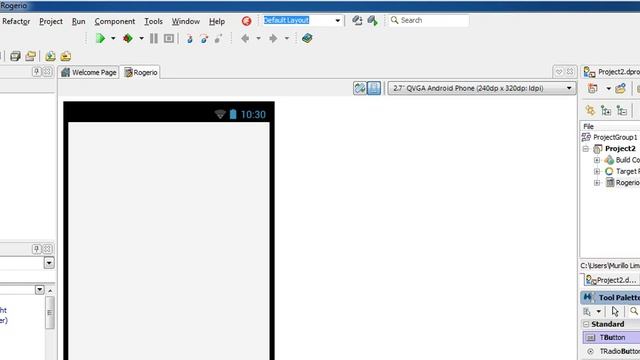Open the Help menu
The image size is (640, 360).
pos(217,21)
